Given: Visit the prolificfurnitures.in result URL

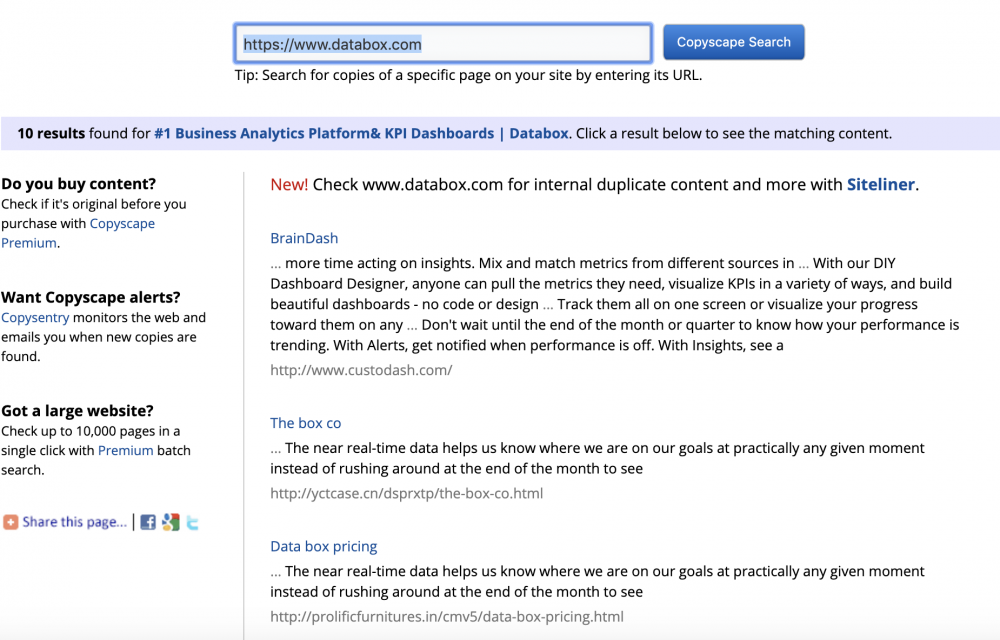Looking at the screenshot, I should click(446, 617).
